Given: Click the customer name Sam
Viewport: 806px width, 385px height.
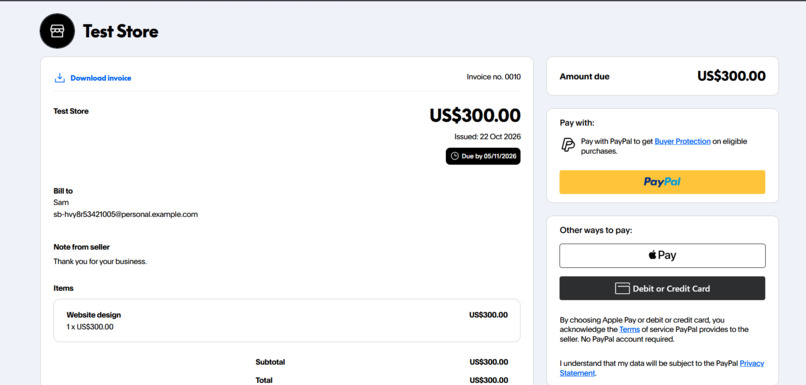Looking at the screenshot, I should click(x=61, y=203).
